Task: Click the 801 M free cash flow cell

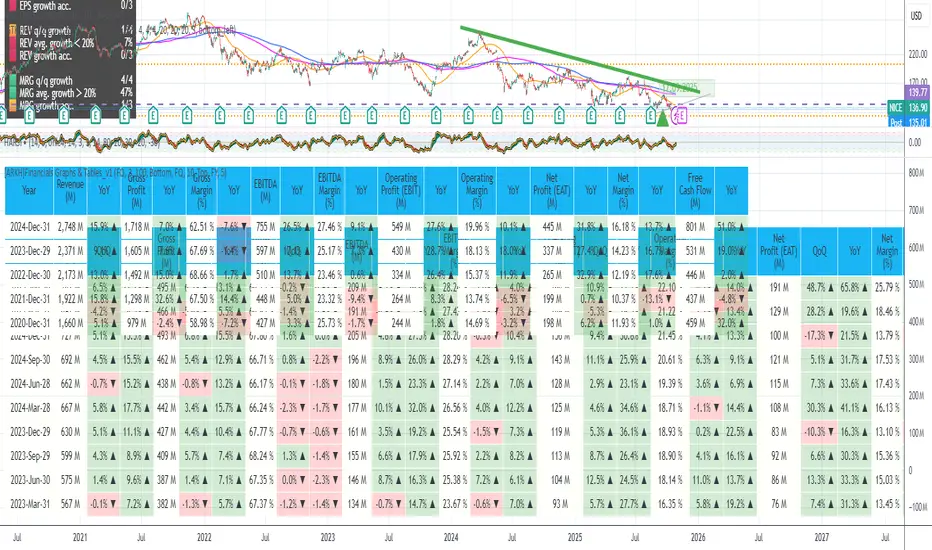Action: (695, 227)
